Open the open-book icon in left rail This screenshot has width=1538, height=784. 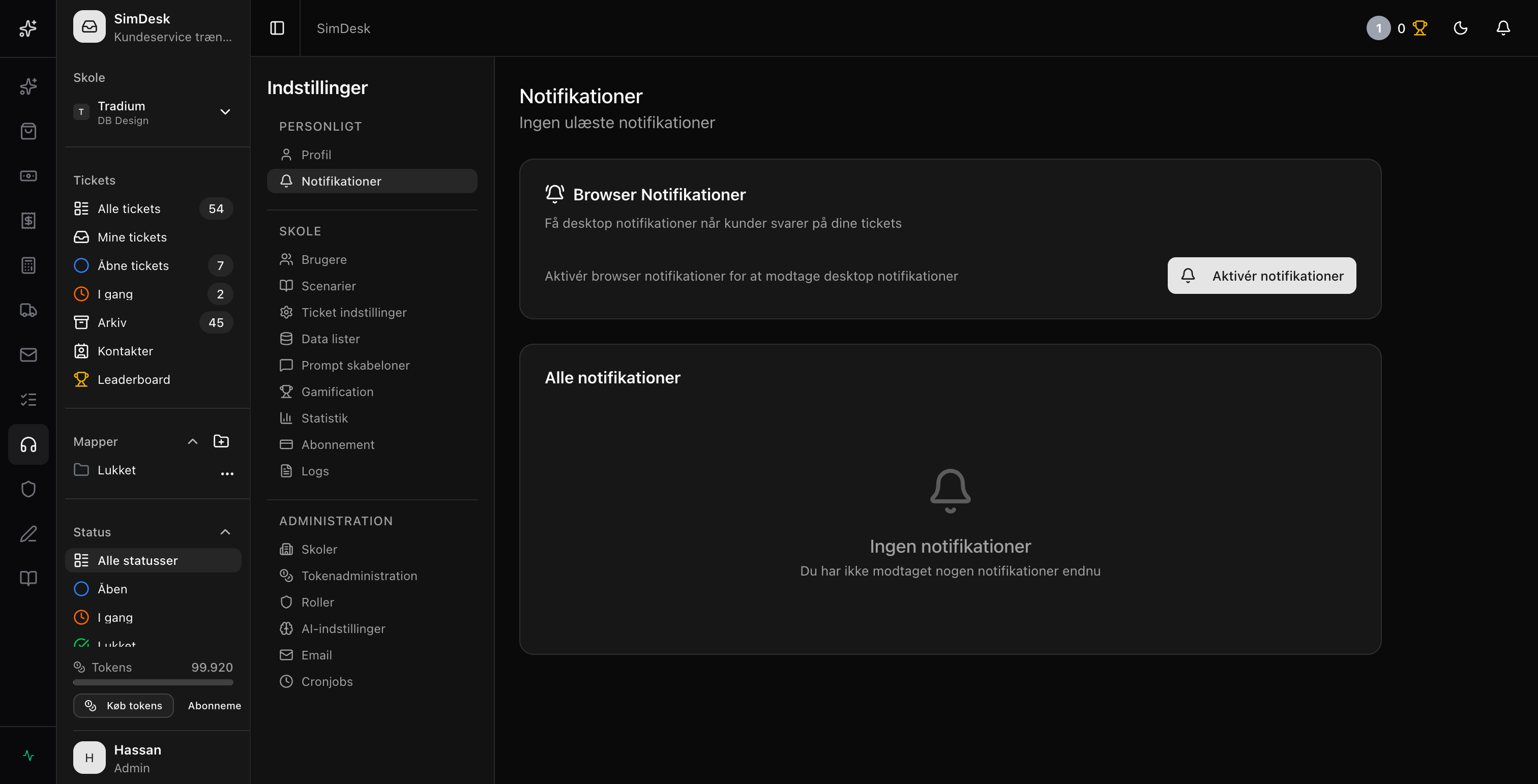(x=28, y=578)
